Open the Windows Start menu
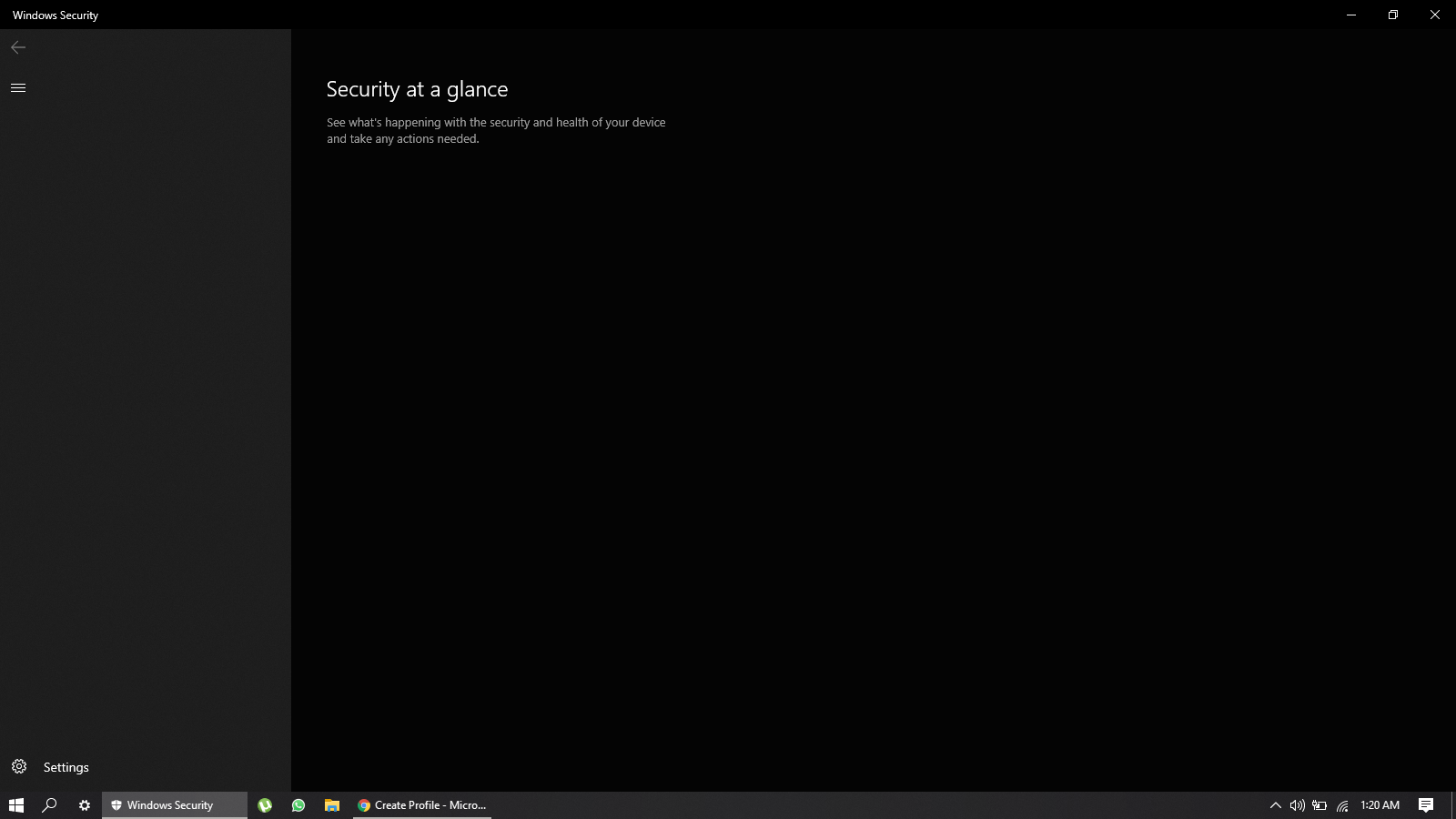 tap(16, 805)
